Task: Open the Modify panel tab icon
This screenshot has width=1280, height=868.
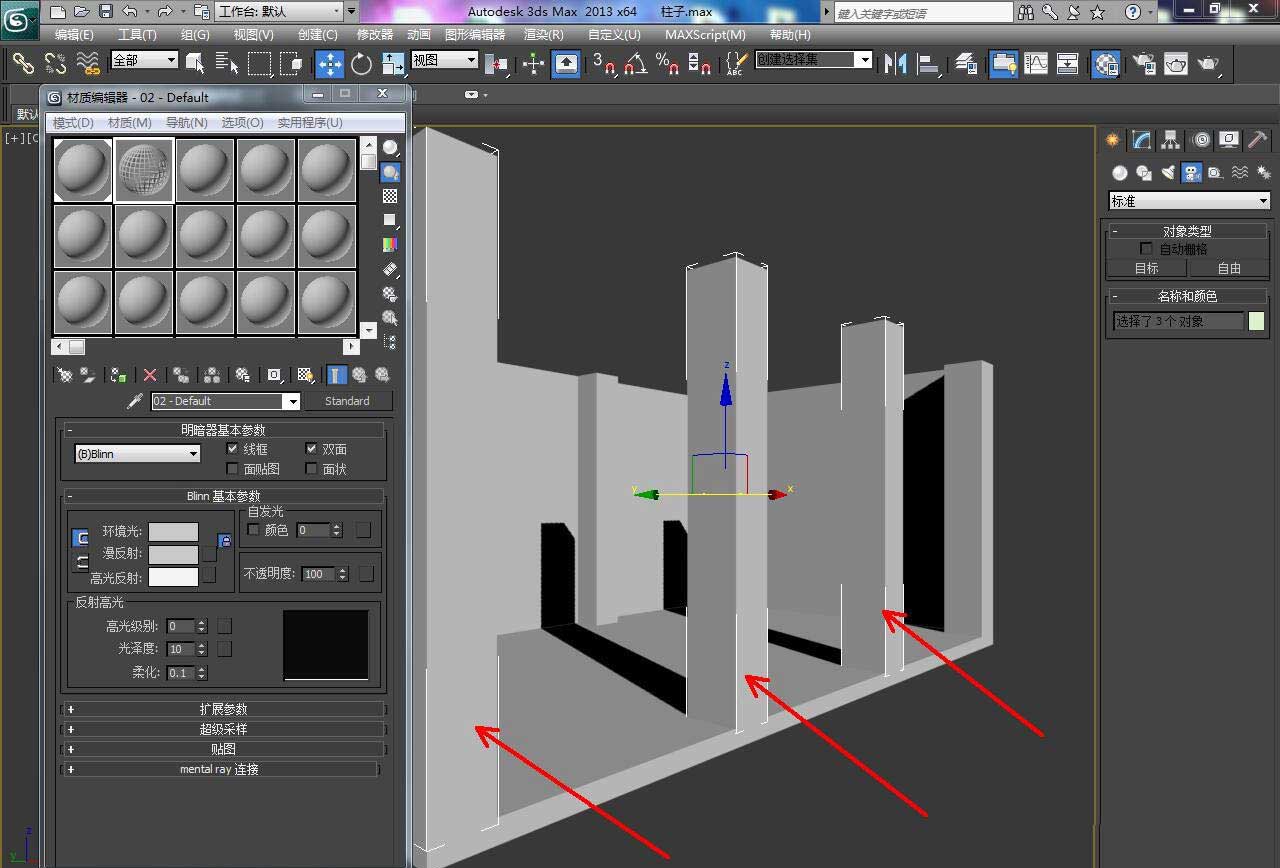Action: coord(1141,140)
